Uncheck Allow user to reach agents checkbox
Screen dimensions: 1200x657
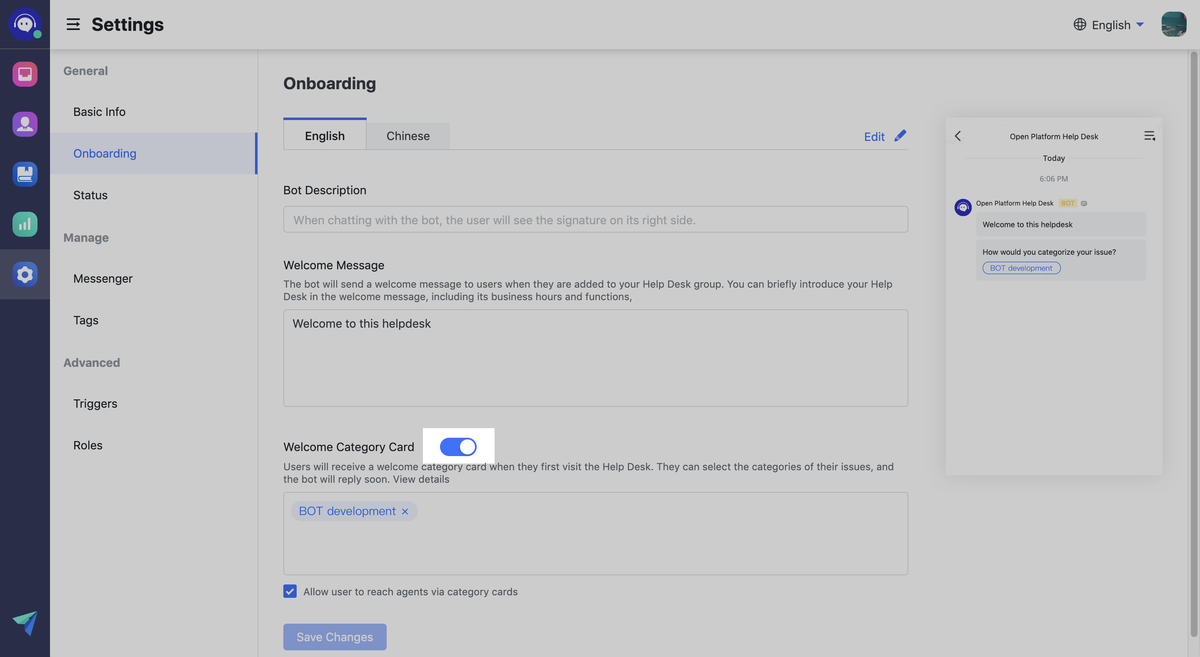click(x=290, y=591)
